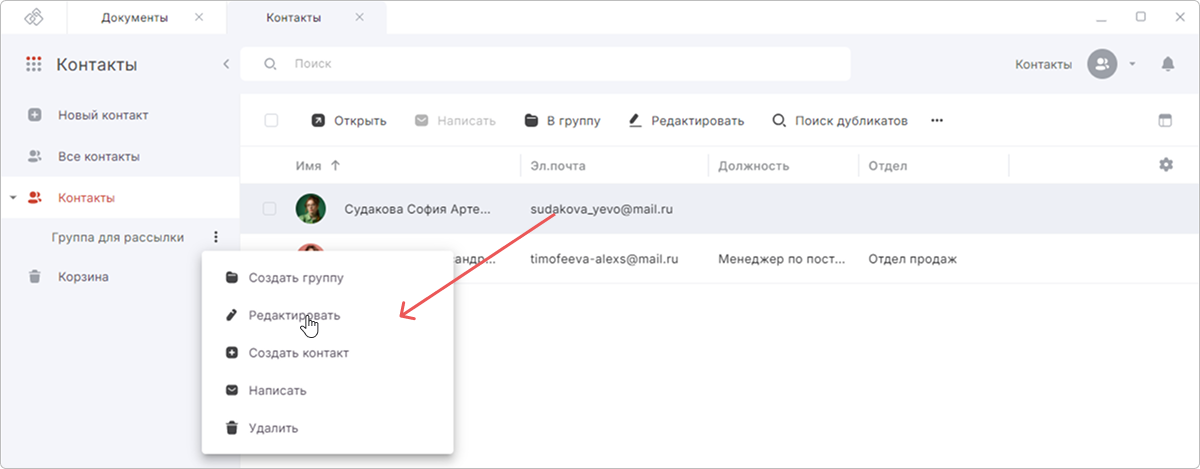Click the search magnifier icon
Viewport: 1200px width, 469px height.
point(270,64)
